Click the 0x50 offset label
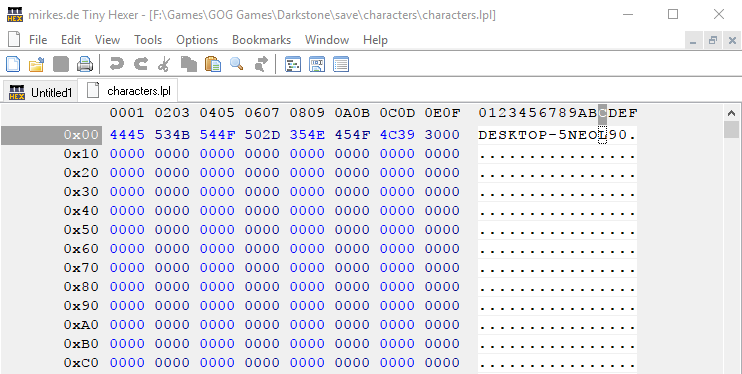This screenshot has width=742, height=374. pyautogui.click(x=81, y=230)
